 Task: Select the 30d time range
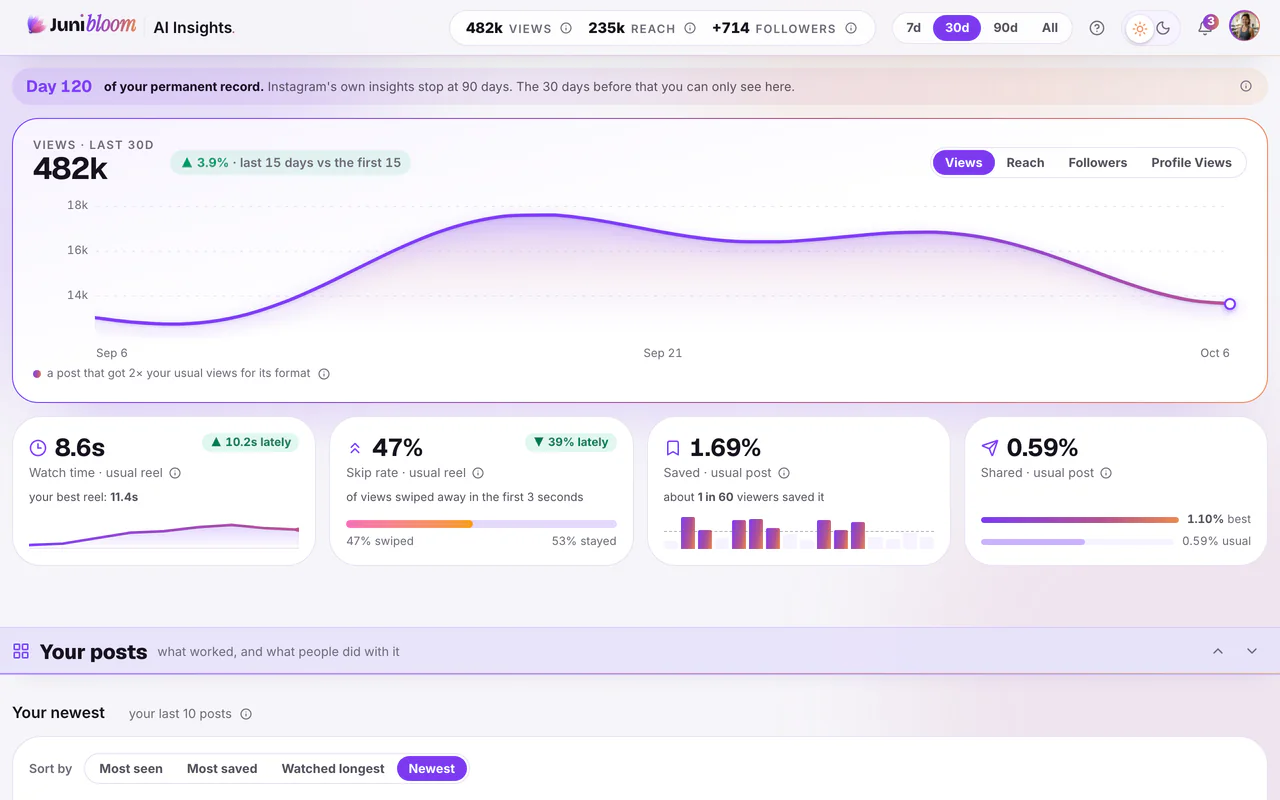(957, 28)
